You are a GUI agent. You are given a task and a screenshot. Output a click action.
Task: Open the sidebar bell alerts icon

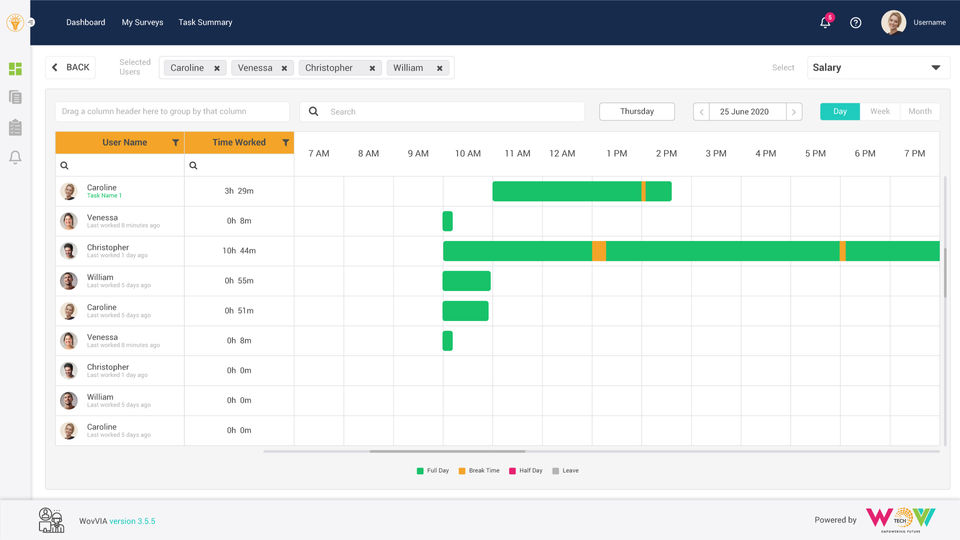pyautogui.click(x=15, y=157)
